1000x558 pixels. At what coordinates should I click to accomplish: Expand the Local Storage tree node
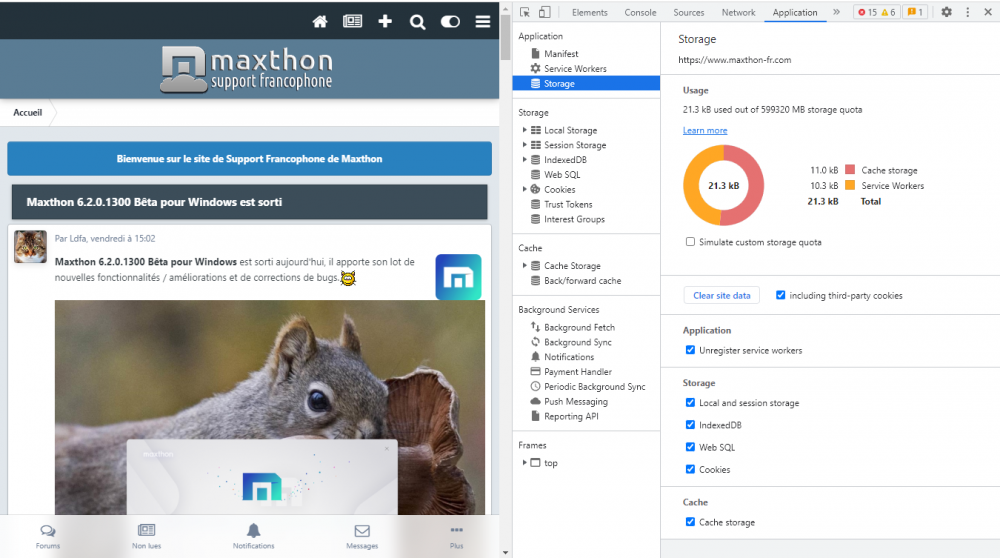(x=524, y=130)
